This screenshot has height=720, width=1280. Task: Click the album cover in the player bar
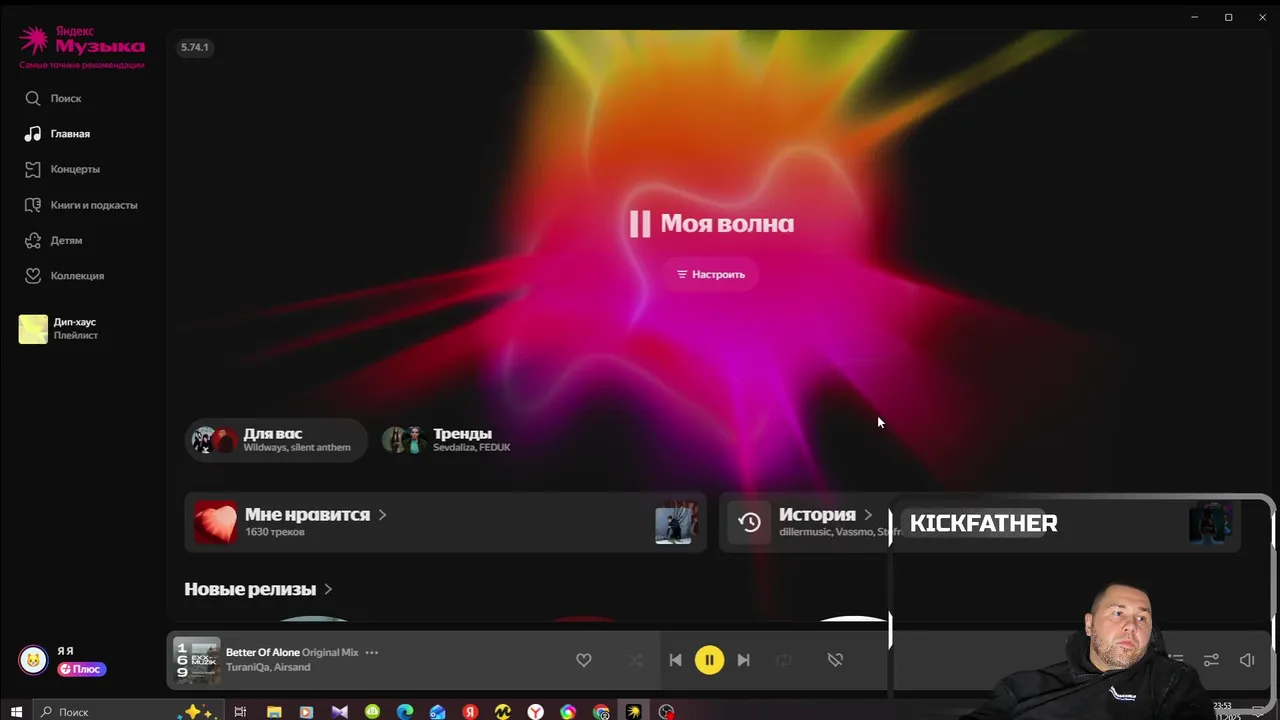click(x=197, y=660)
